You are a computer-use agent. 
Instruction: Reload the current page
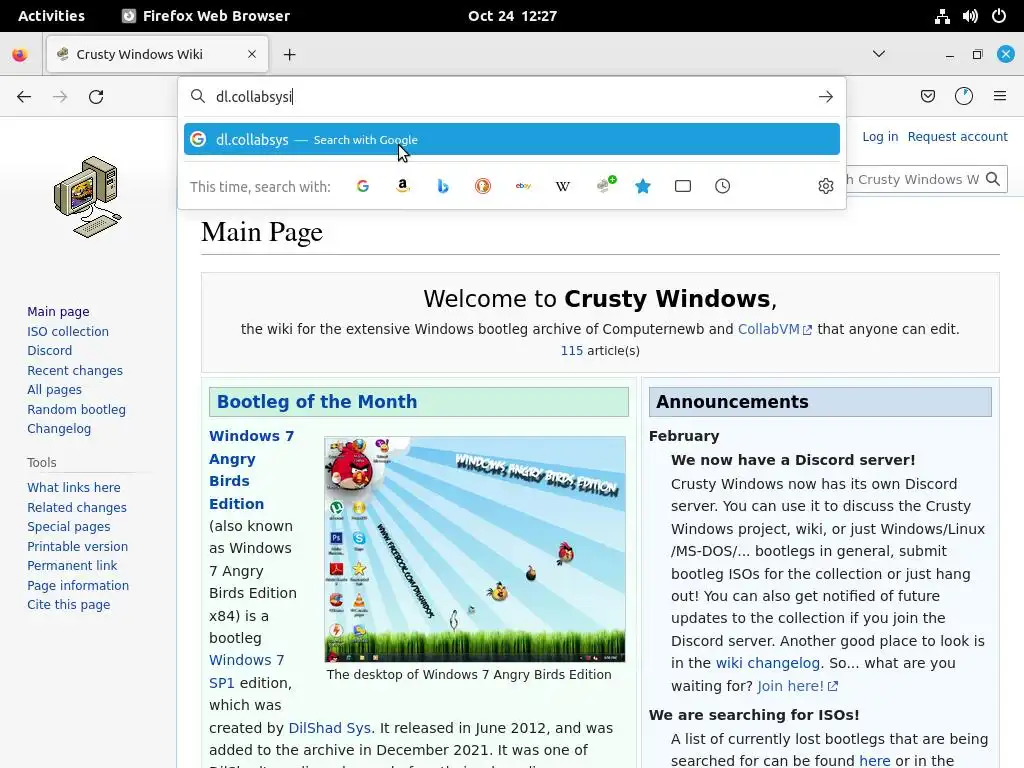pos(96,97)
